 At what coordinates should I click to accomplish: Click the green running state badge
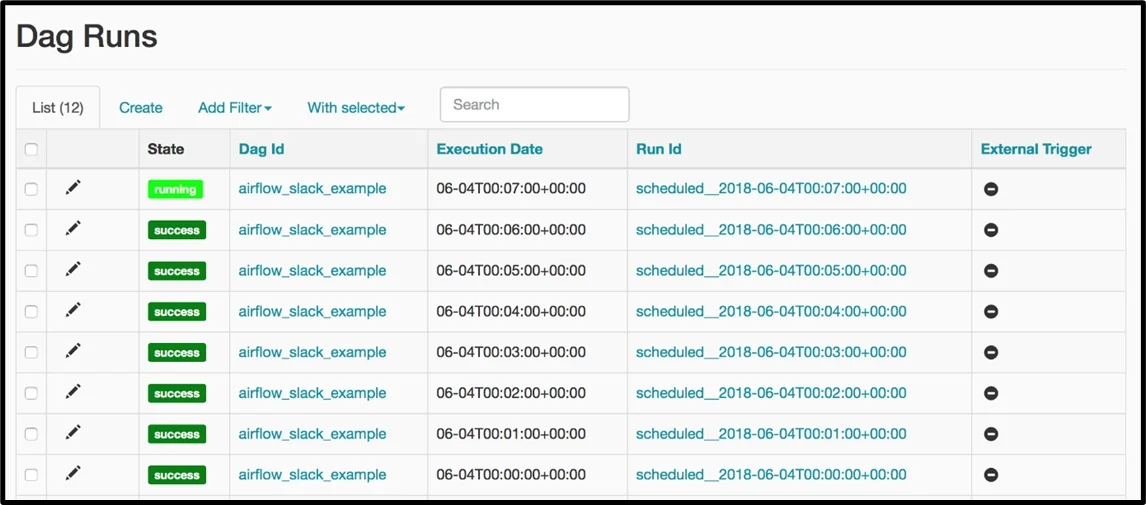[175, 189]
